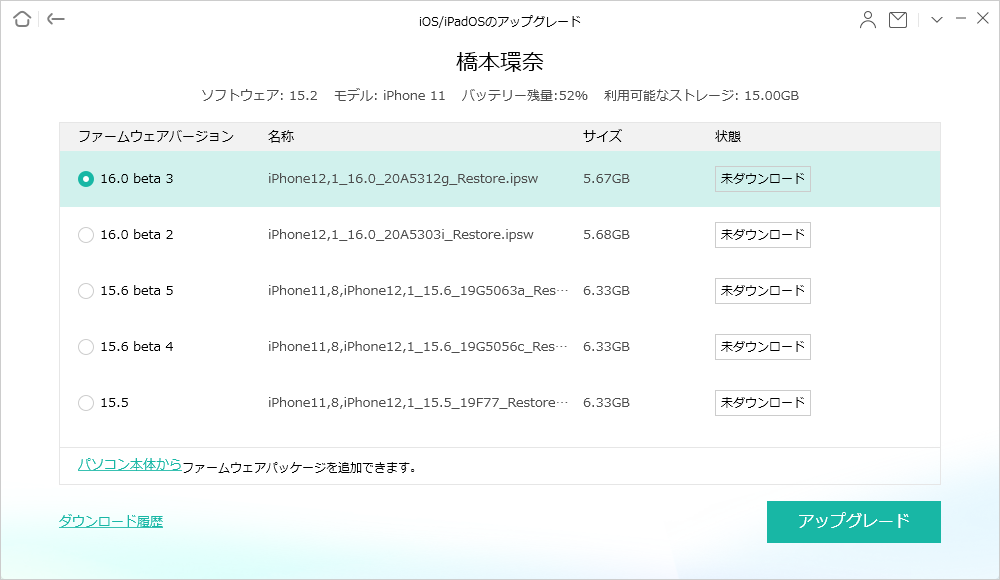Click the ソフトウェア: 15.2 info text
Screen dimensions: 1000x580
click(259, 96)
